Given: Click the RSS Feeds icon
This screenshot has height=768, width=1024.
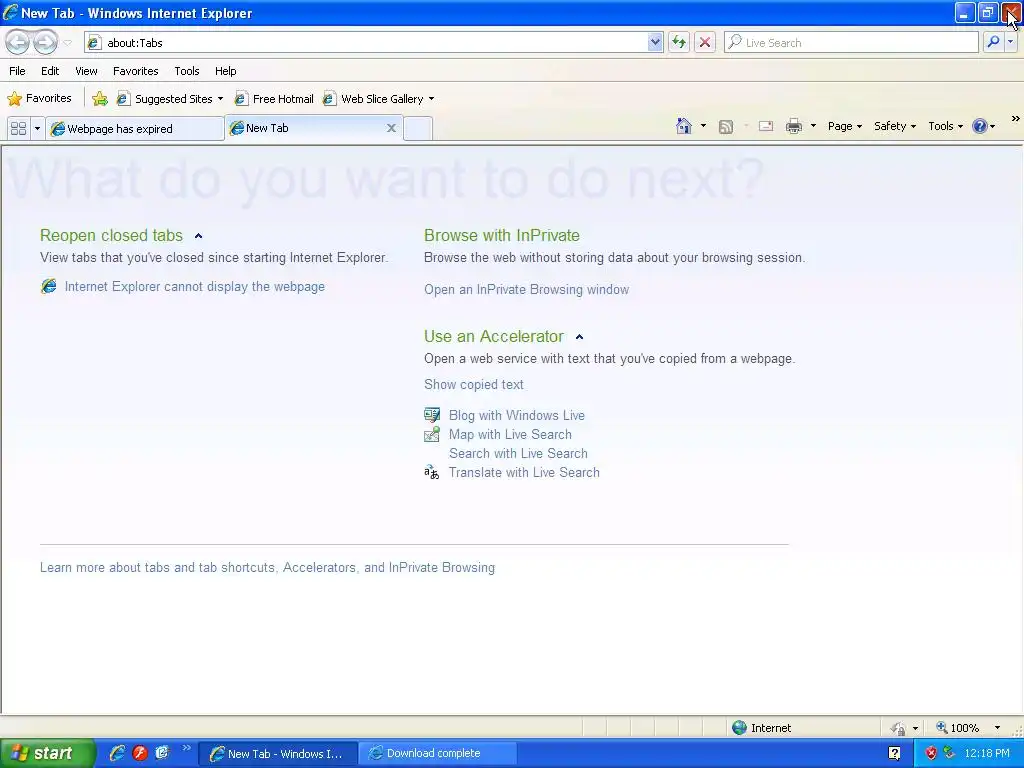Looking at the screenshot, I should [x=726, y=127].
